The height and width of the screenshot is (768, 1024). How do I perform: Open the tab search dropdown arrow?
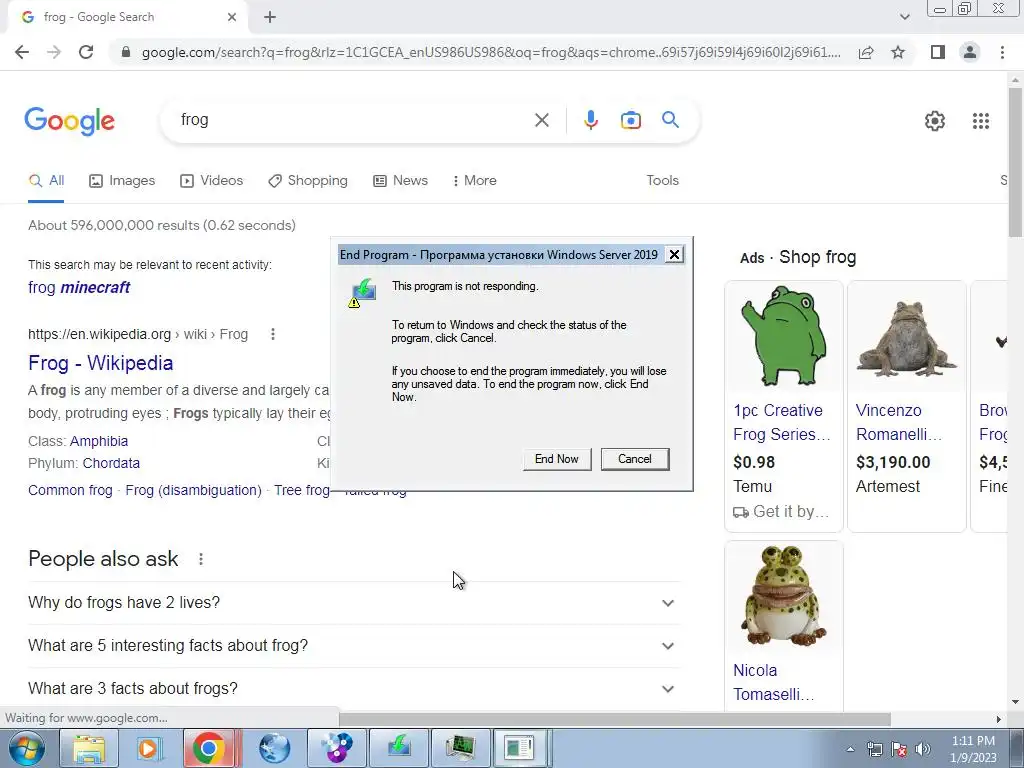click(904, 17)
